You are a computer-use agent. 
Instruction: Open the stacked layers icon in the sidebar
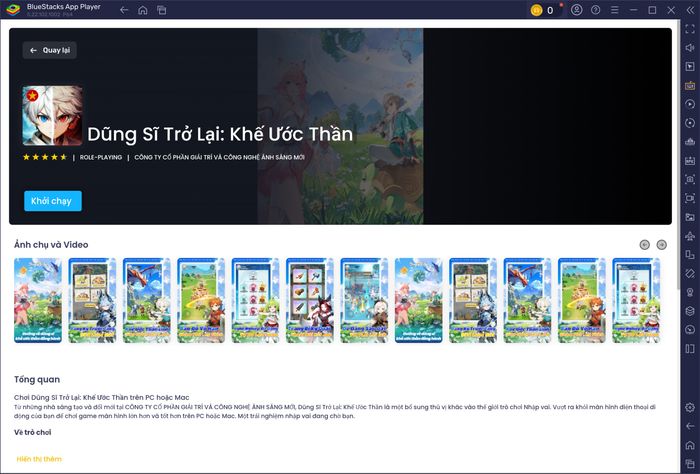tap(690, 311)
